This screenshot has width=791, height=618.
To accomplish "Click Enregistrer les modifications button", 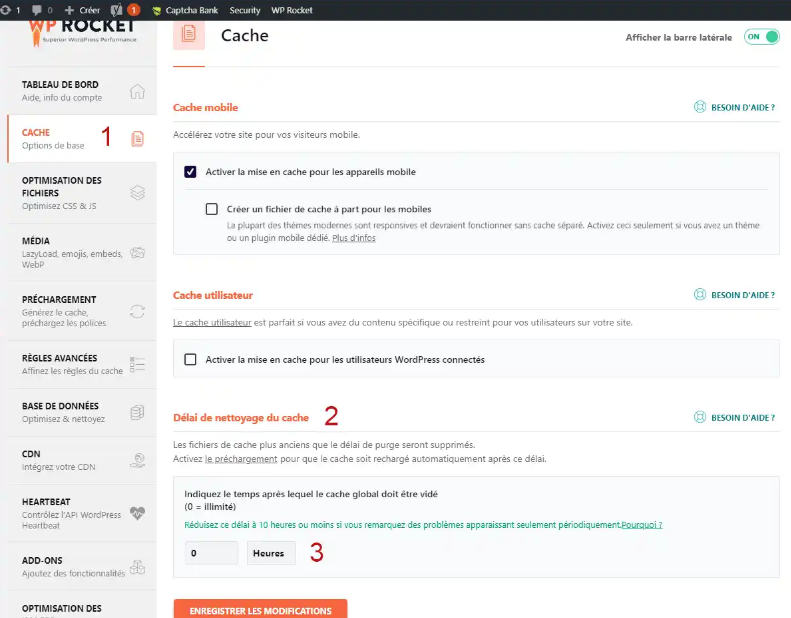I will (x=260, y=609).
